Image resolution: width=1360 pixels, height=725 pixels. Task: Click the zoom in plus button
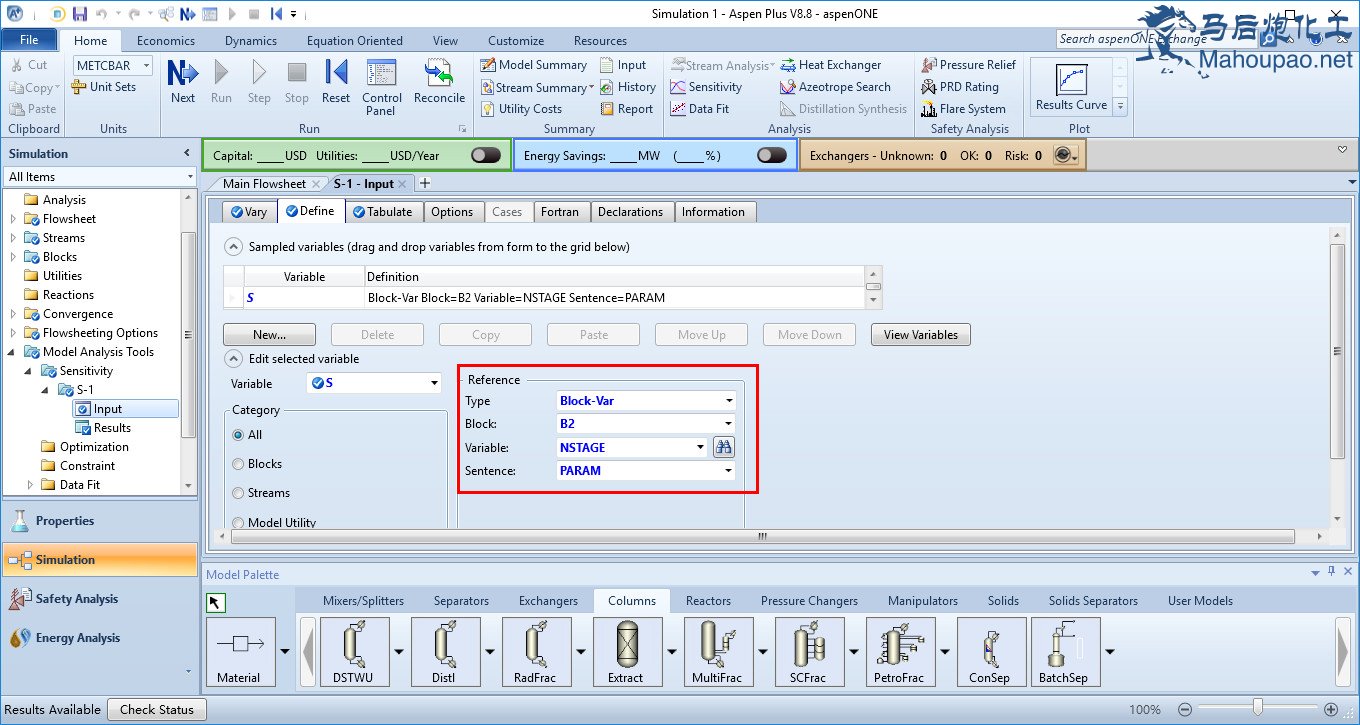[1331, 709]
